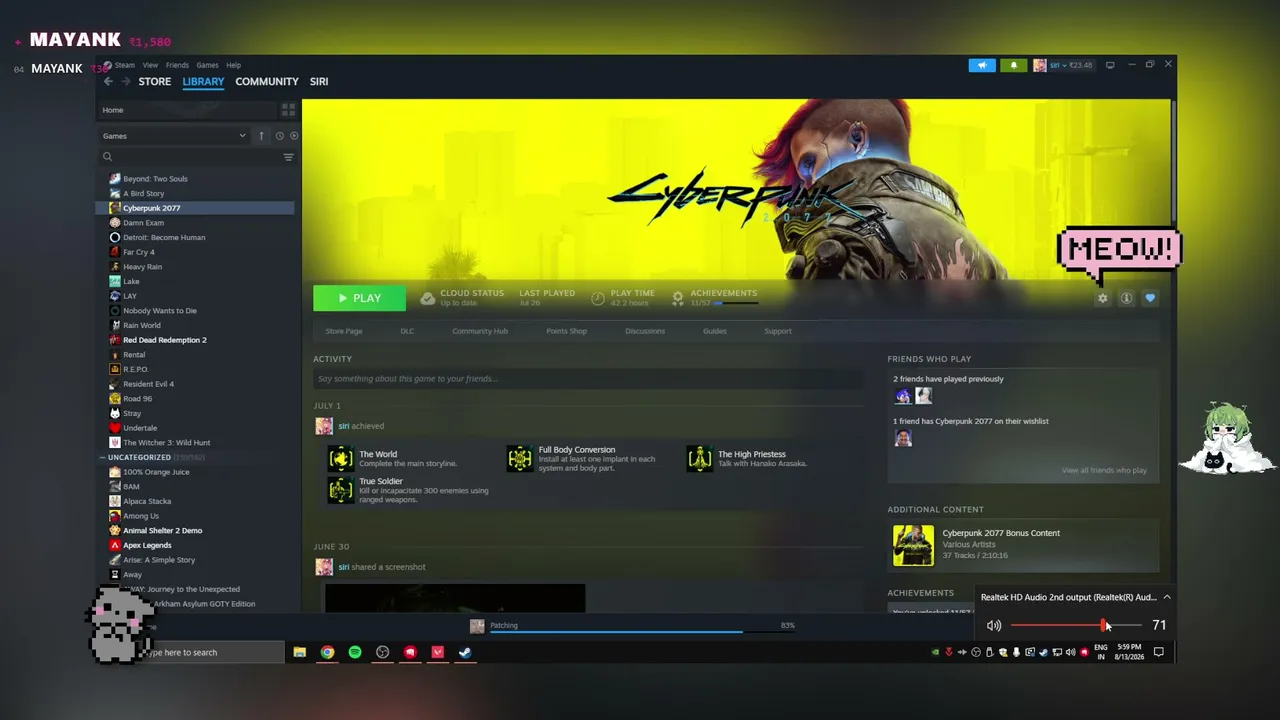The image size is (1280, 720).
Task: Open Cyberpunk 2077 settings gear
Action: (1102, 298)
